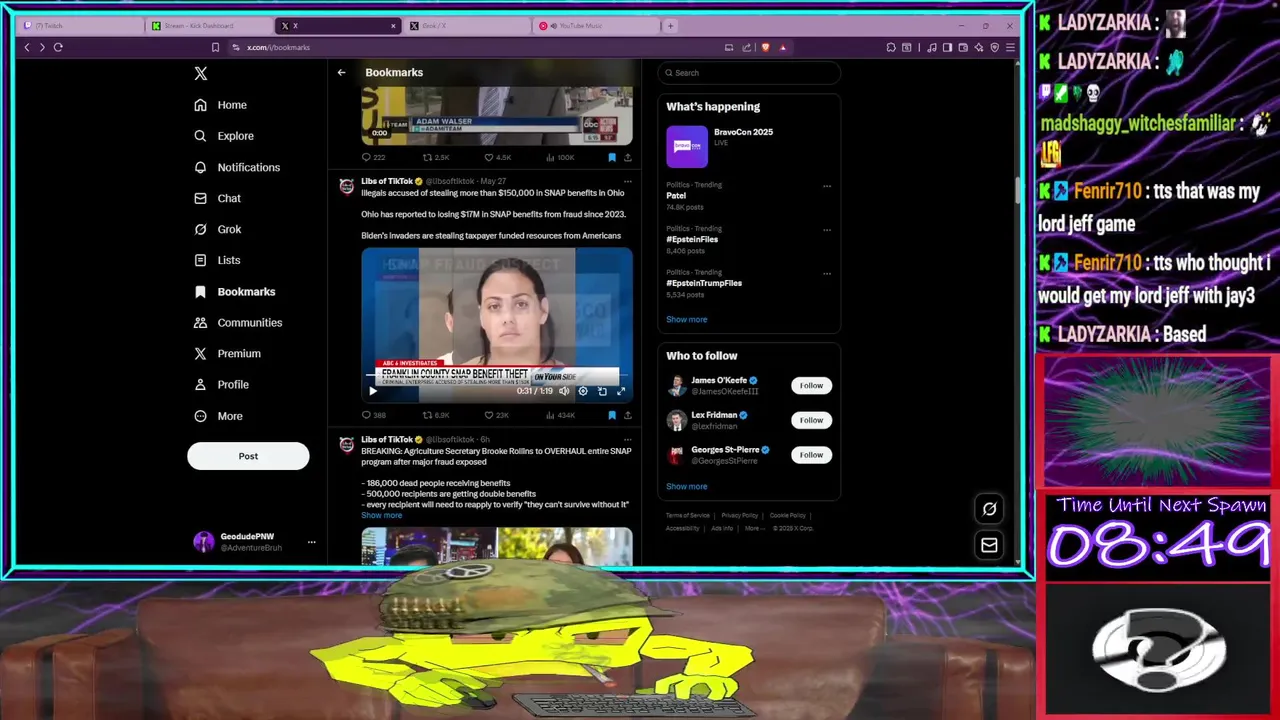Follow Georges St-Pierre
This screenshot has height=720, width=1280.
(x=811, y=455)
